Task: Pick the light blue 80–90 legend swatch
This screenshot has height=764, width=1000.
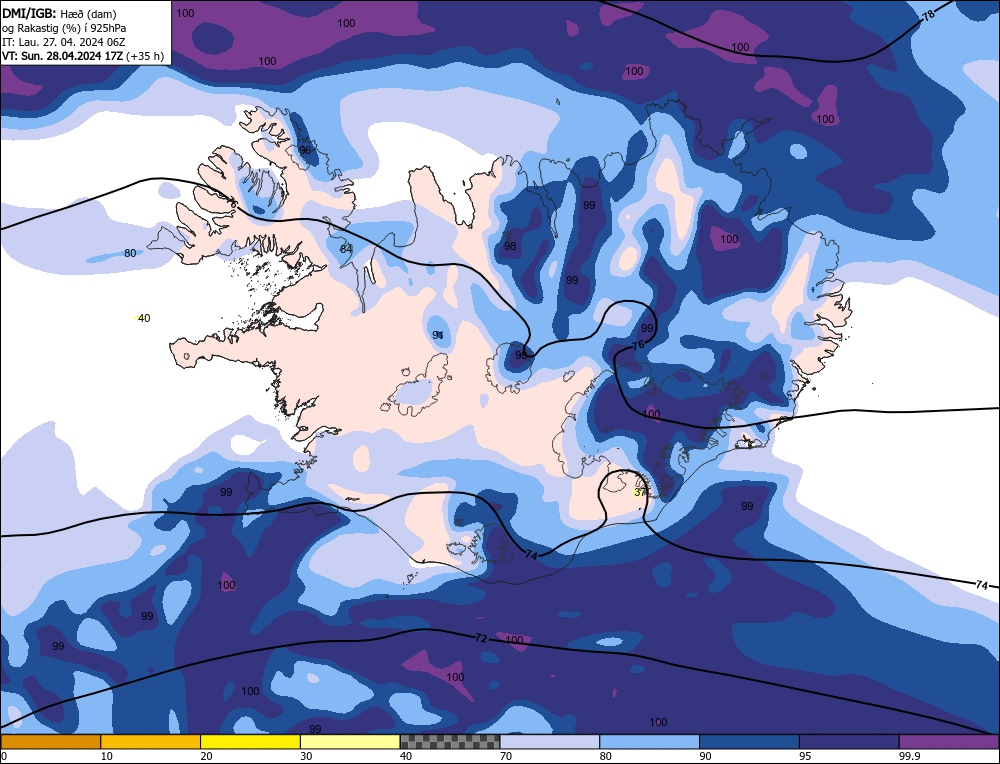Action: pyautogui.click(x=649, y=742)
